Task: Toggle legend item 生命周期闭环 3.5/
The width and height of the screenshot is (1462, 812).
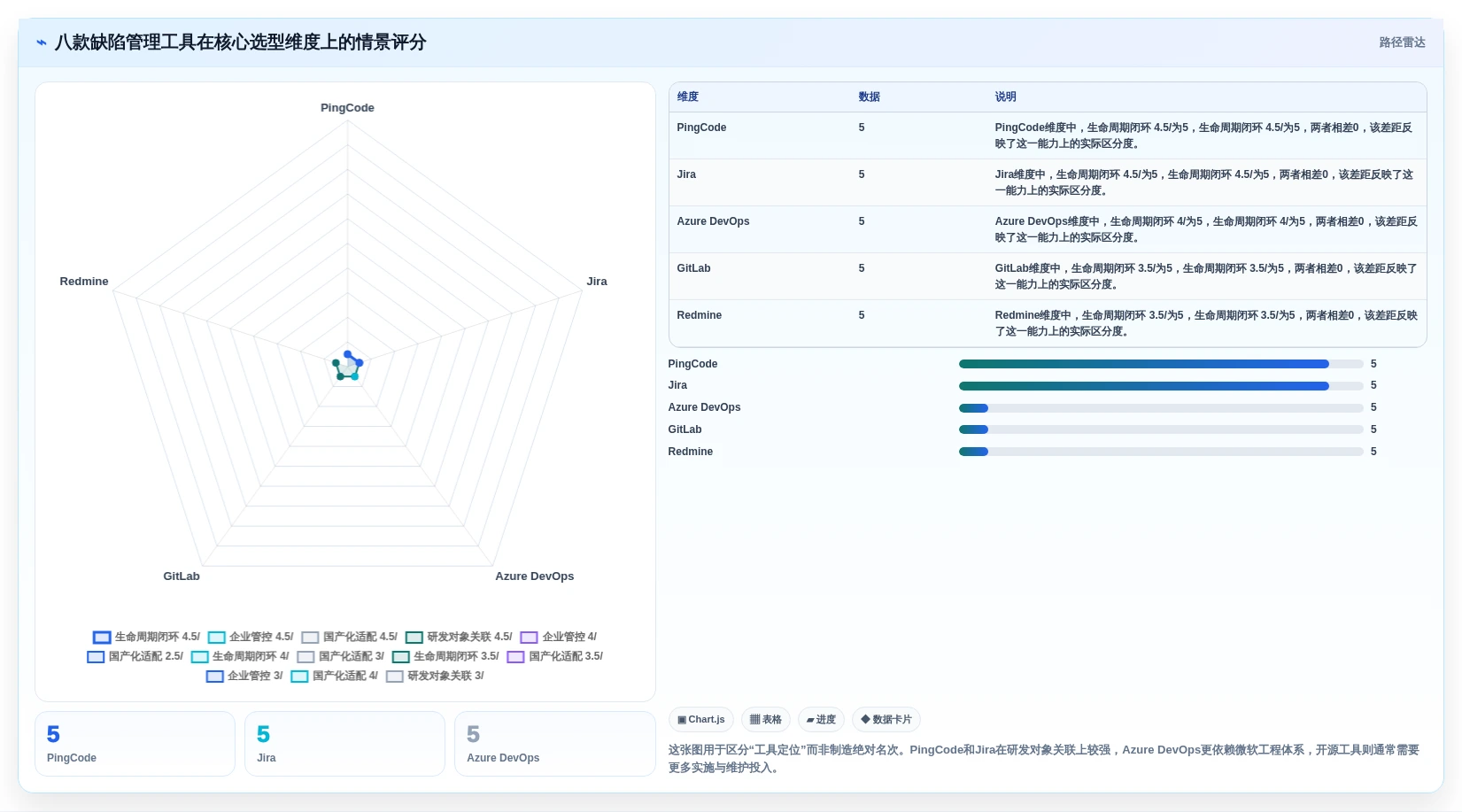Action: coord(445,656)
